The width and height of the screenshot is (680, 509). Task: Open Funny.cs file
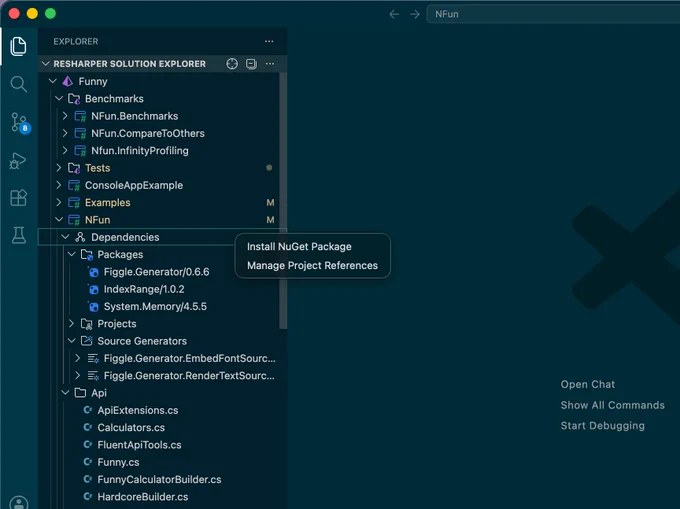118,462
